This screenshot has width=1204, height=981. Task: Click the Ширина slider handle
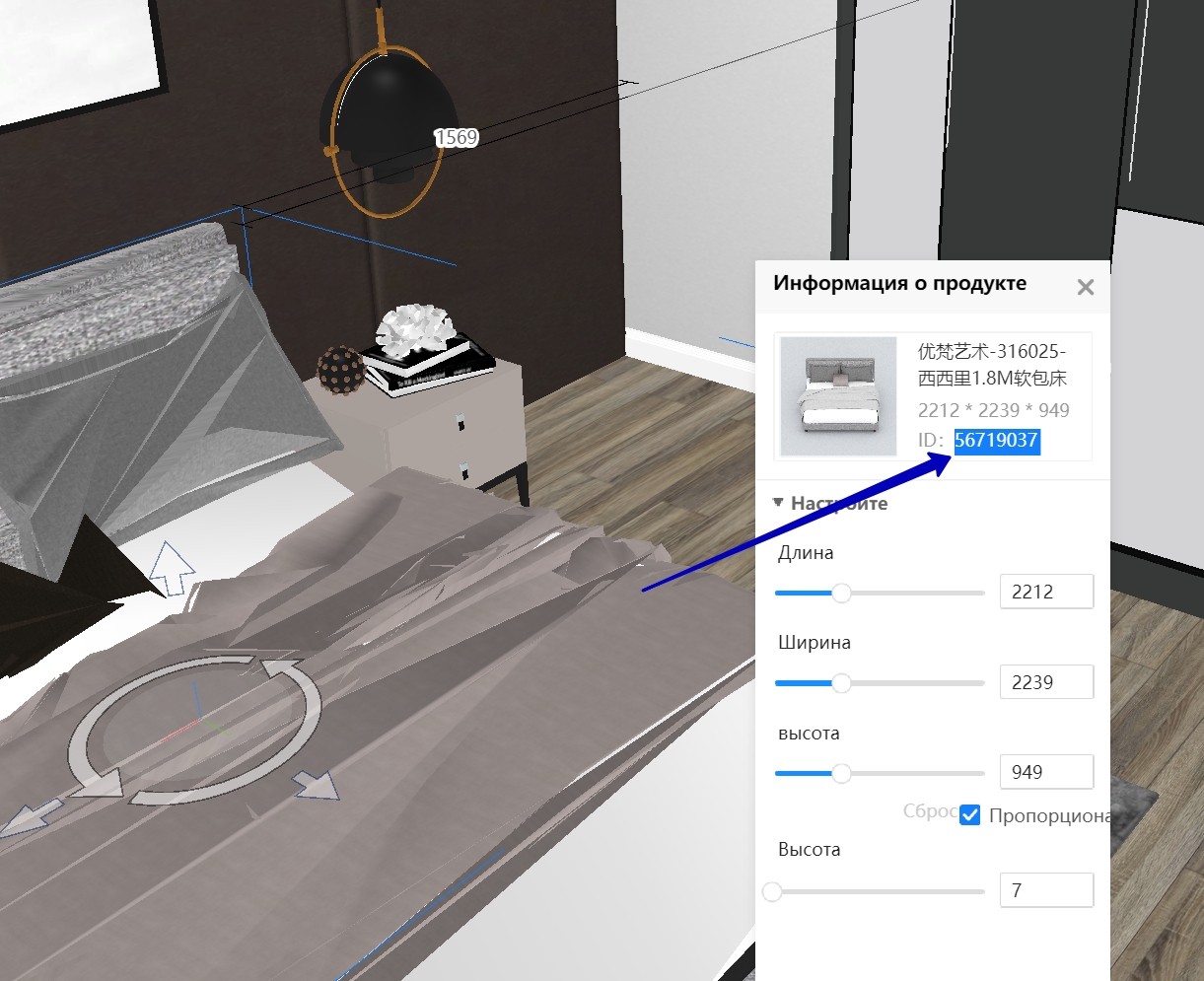841,682
